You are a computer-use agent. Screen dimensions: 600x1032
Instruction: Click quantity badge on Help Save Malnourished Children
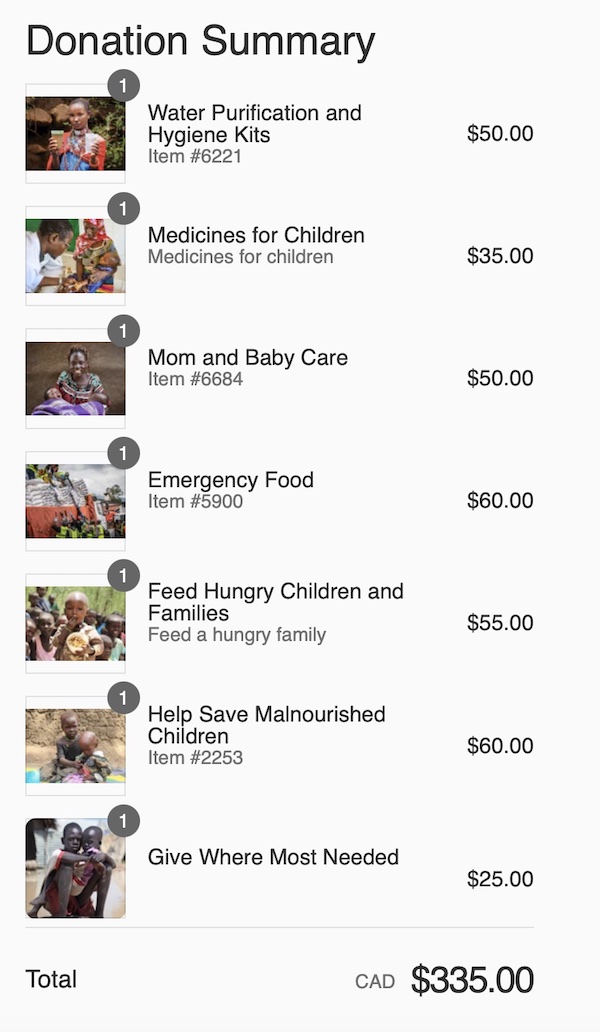pos(123,698)
